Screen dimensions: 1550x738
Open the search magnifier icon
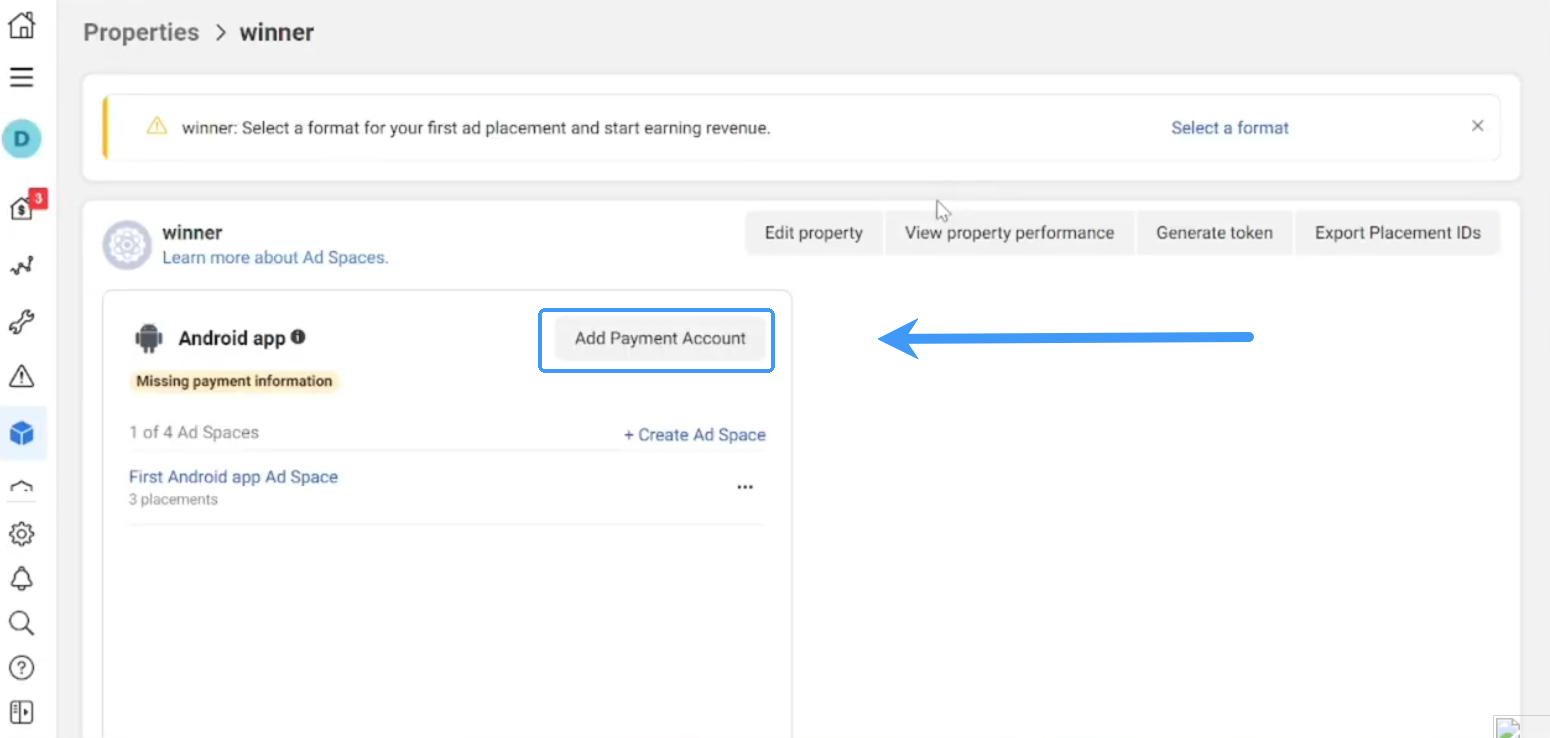click(22, 624)
